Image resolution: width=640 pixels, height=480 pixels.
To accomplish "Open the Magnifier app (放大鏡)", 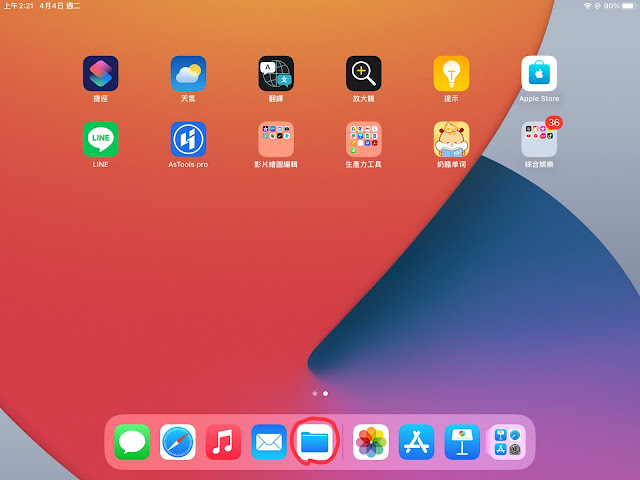I will coord(364,73).
